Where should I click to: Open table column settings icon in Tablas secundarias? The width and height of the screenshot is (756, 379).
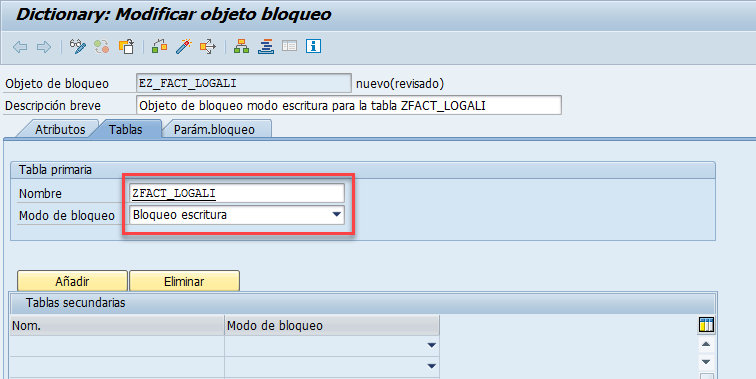click(706, 325)
